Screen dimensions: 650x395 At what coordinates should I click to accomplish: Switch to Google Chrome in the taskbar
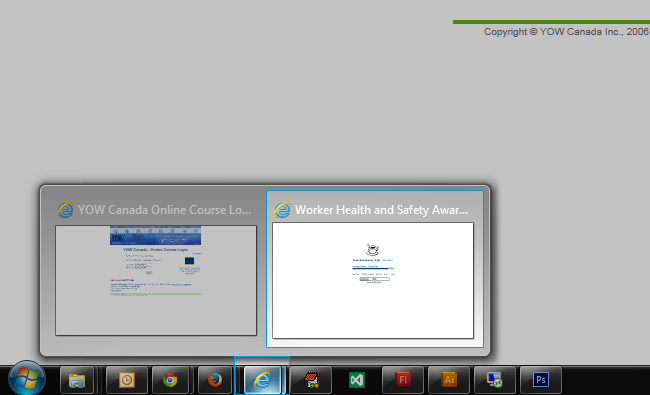pos(170,380)
